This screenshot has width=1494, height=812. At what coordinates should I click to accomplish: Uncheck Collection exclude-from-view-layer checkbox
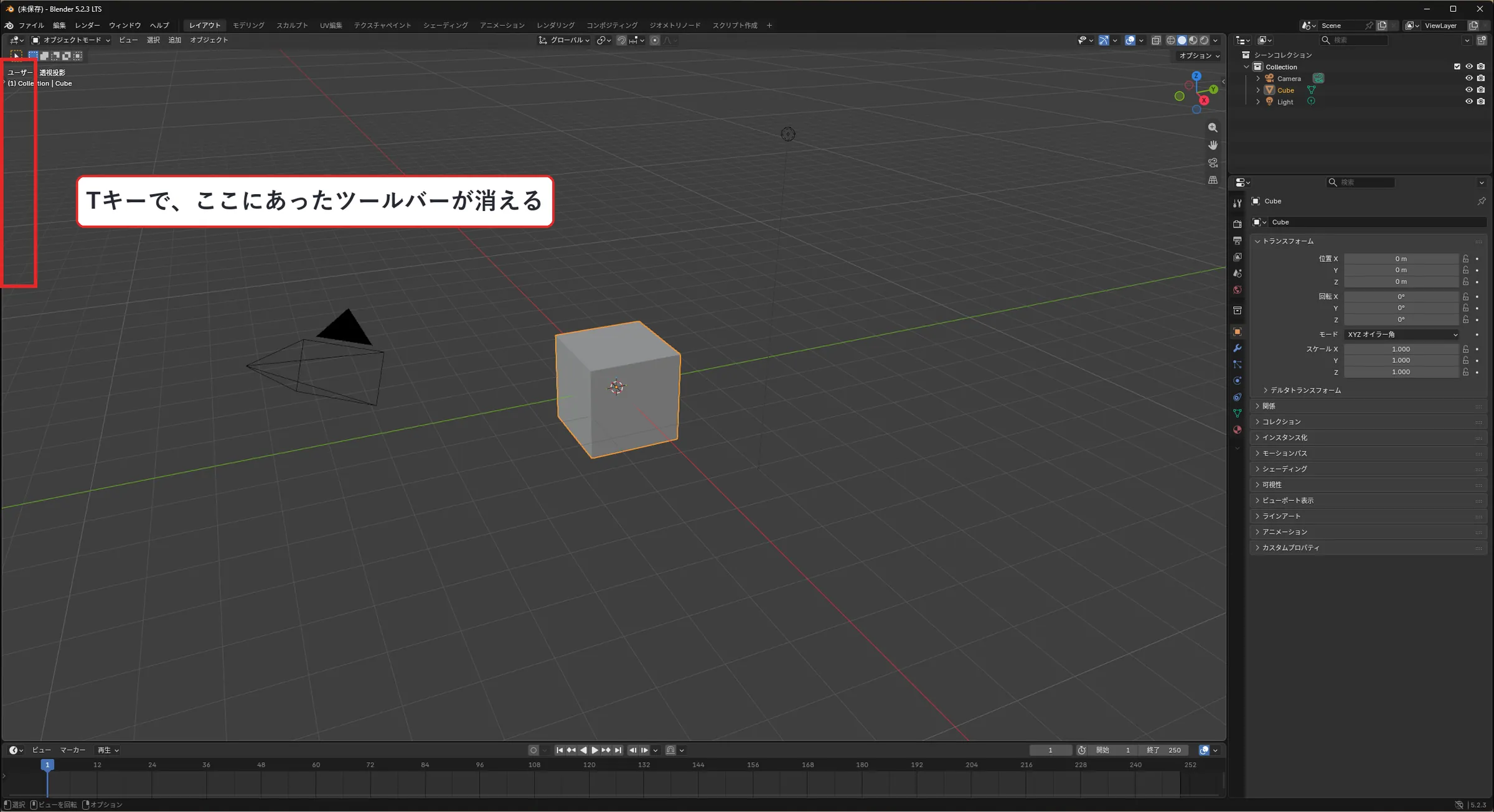(x=1457, y=67)
